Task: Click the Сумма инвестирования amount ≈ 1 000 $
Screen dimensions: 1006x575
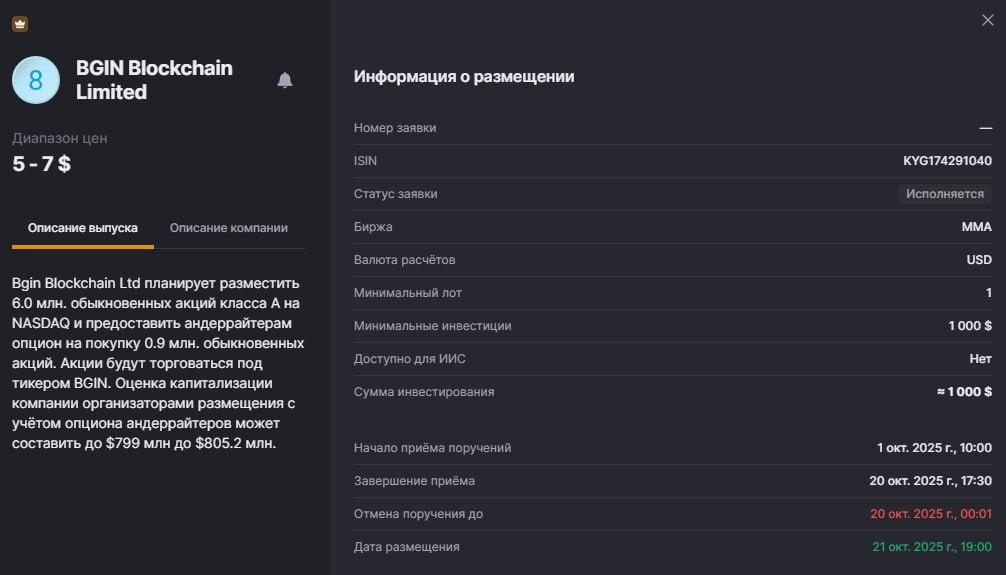Action: click(964, 392)
